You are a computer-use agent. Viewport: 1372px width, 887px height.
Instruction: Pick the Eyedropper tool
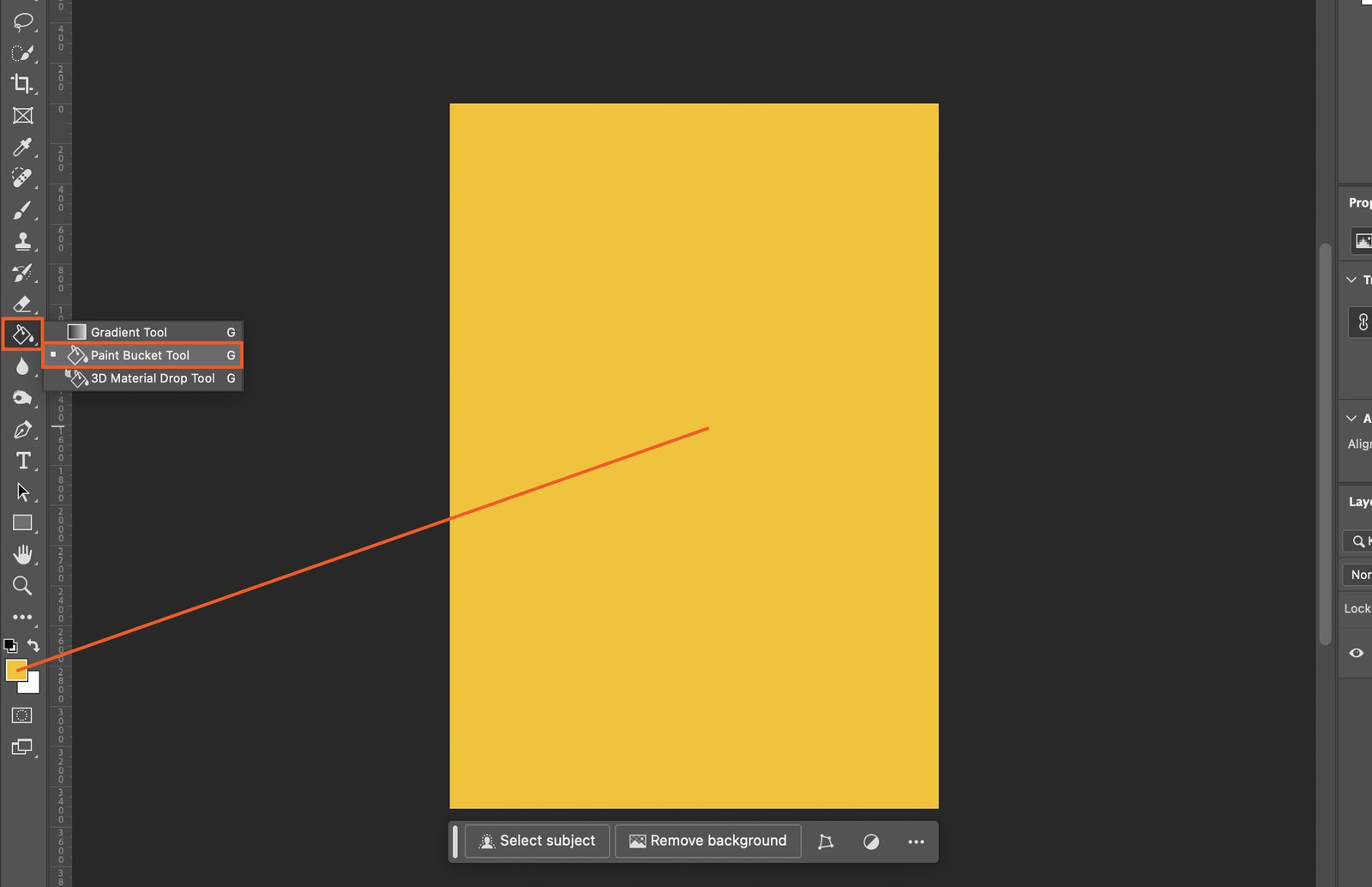point(22,148)
